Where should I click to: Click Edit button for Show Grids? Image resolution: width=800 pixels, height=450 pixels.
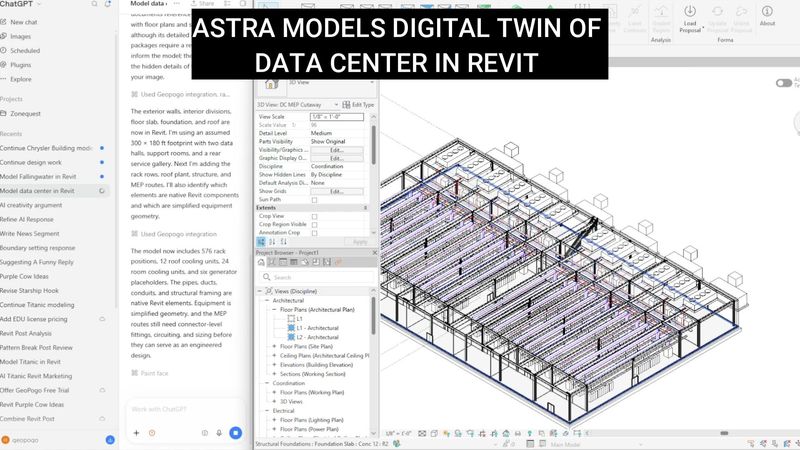click(x=337, y=191)
